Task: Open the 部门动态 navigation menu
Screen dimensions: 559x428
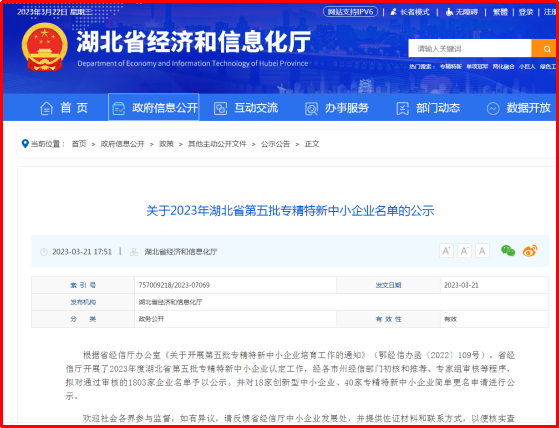Action: pyautogui.click(x=428, y=108)
